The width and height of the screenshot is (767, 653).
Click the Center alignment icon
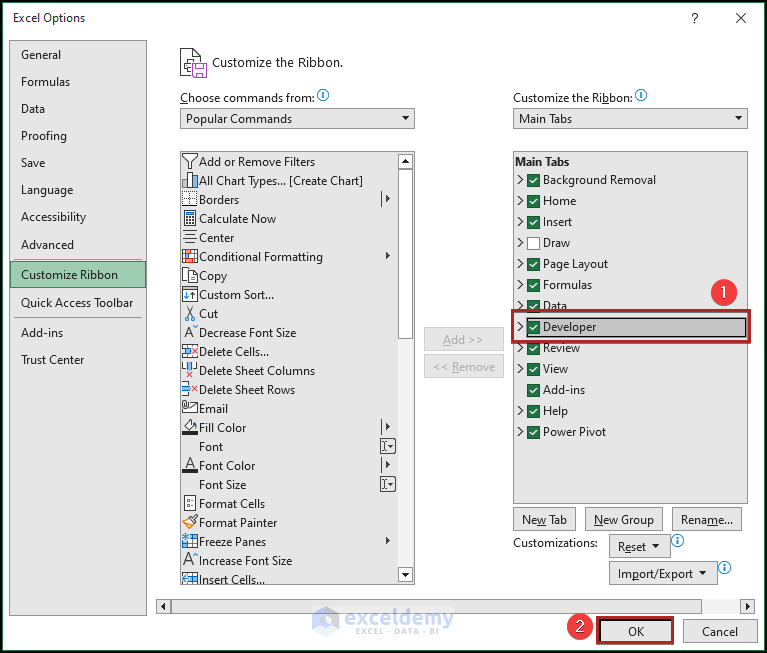coord(190,237)
